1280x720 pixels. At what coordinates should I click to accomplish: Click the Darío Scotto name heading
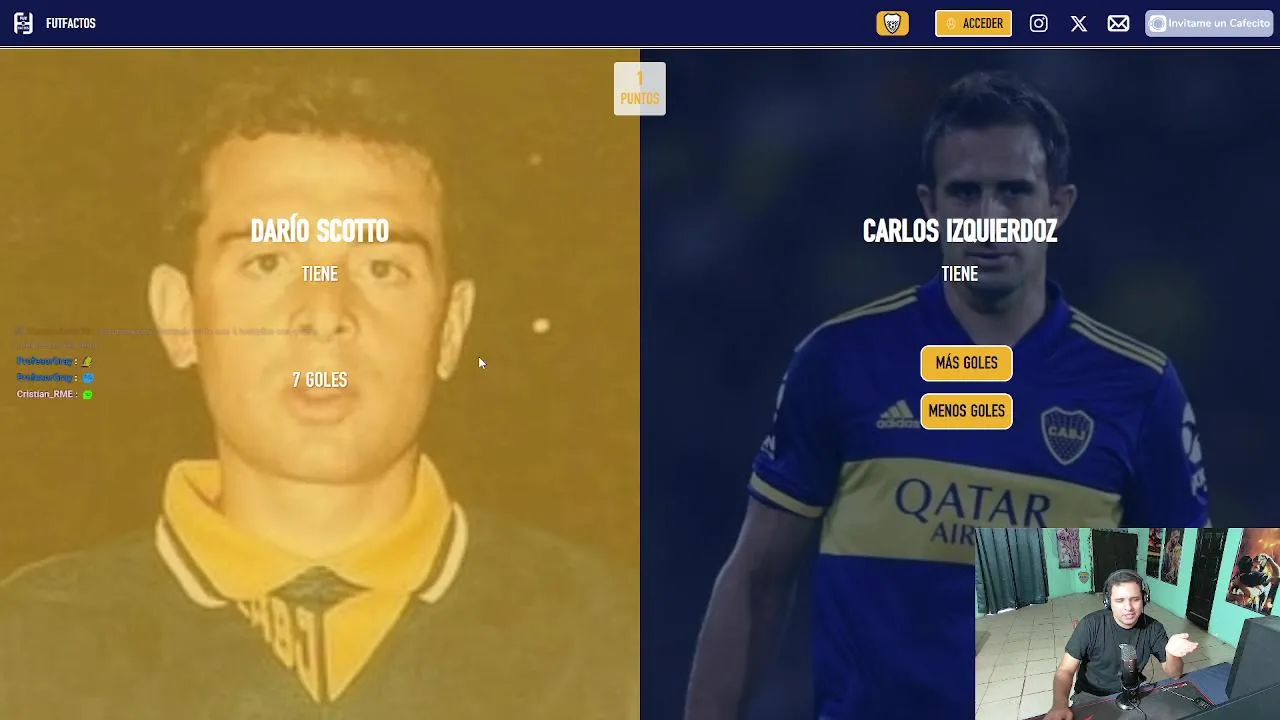tap(319, 231)
